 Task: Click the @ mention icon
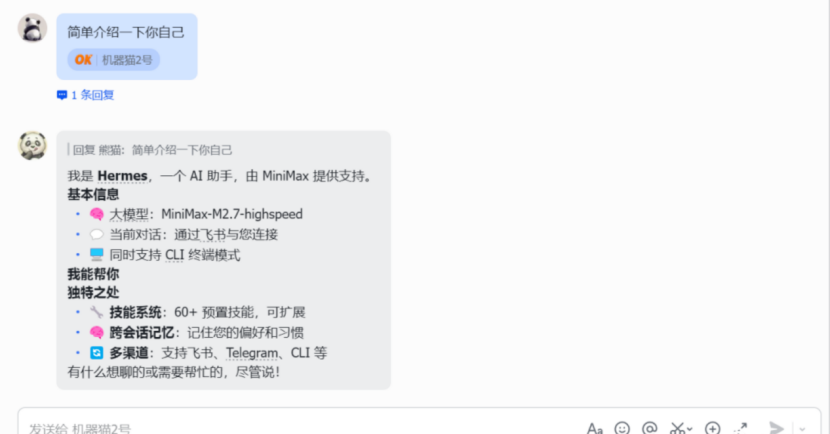649,428
